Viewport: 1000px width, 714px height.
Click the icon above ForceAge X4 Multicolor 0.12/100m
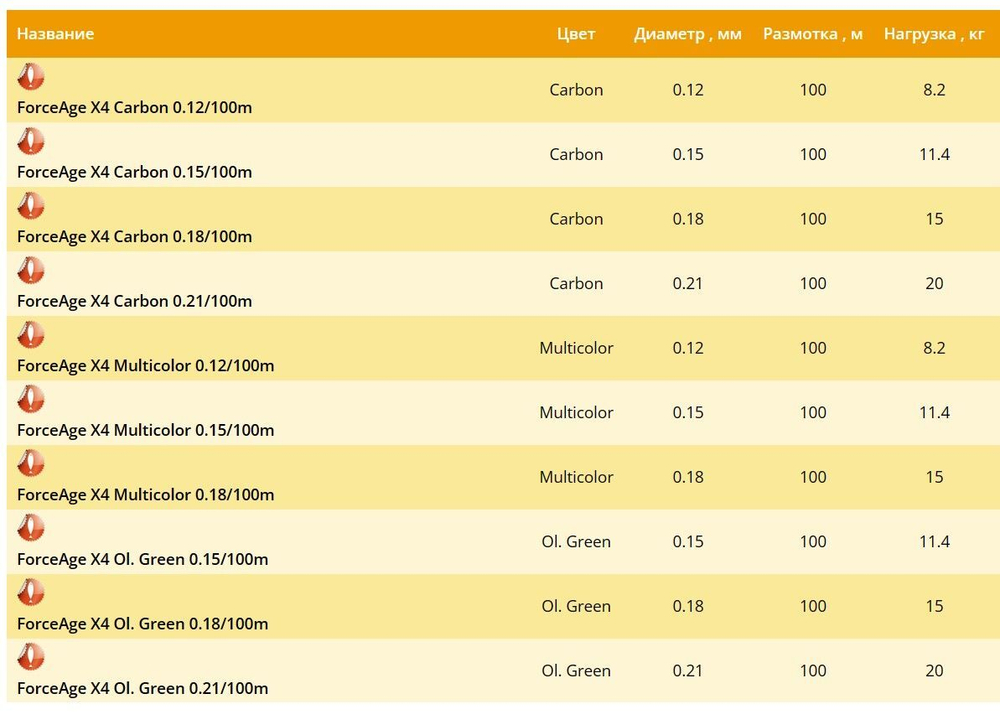tap(31, 335)
